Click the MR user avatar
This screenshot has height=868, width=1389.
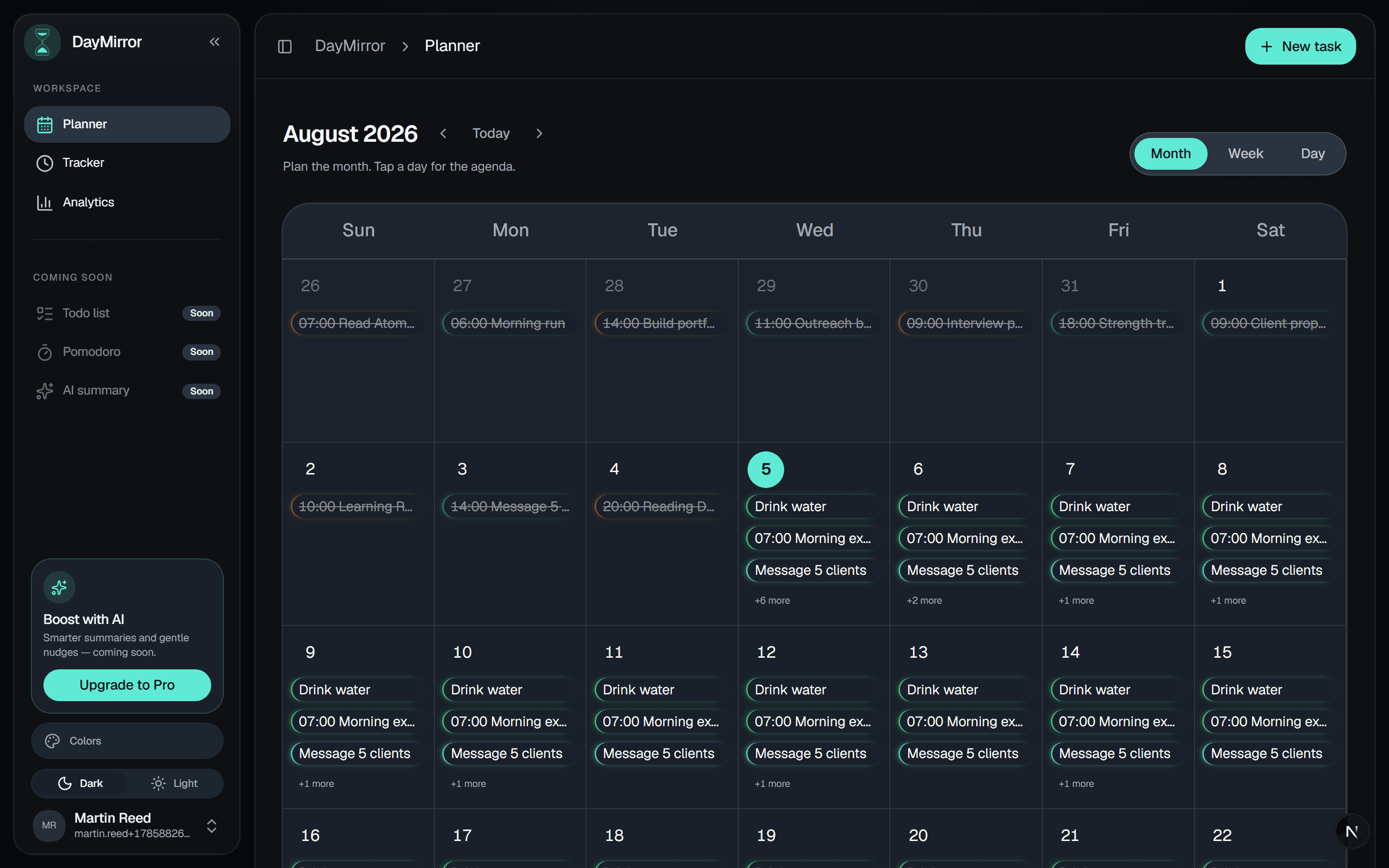[x=49, y=826]
